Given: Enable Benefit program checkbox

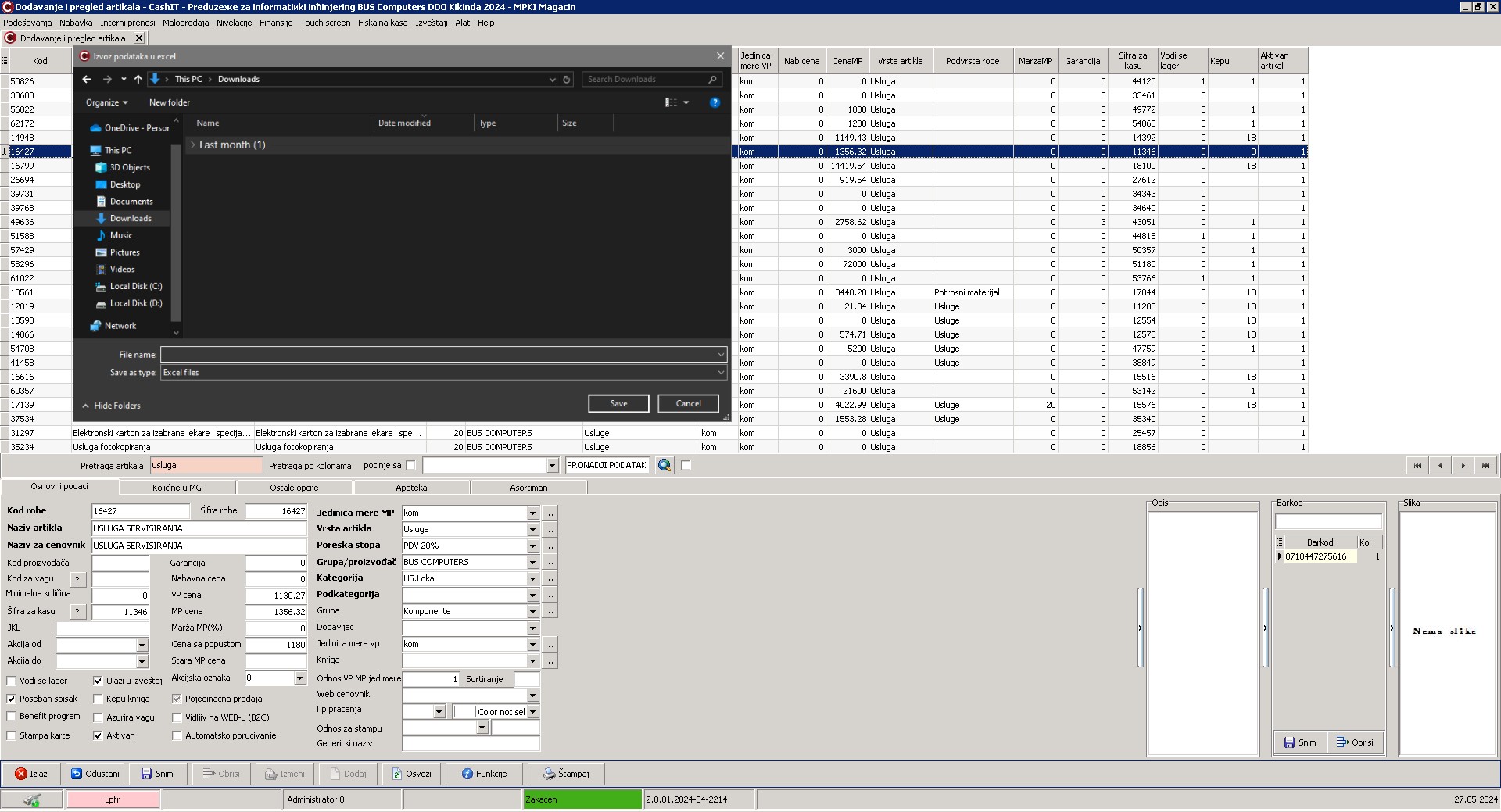Looking at the screenshot, I should click(x=11, y=716).
